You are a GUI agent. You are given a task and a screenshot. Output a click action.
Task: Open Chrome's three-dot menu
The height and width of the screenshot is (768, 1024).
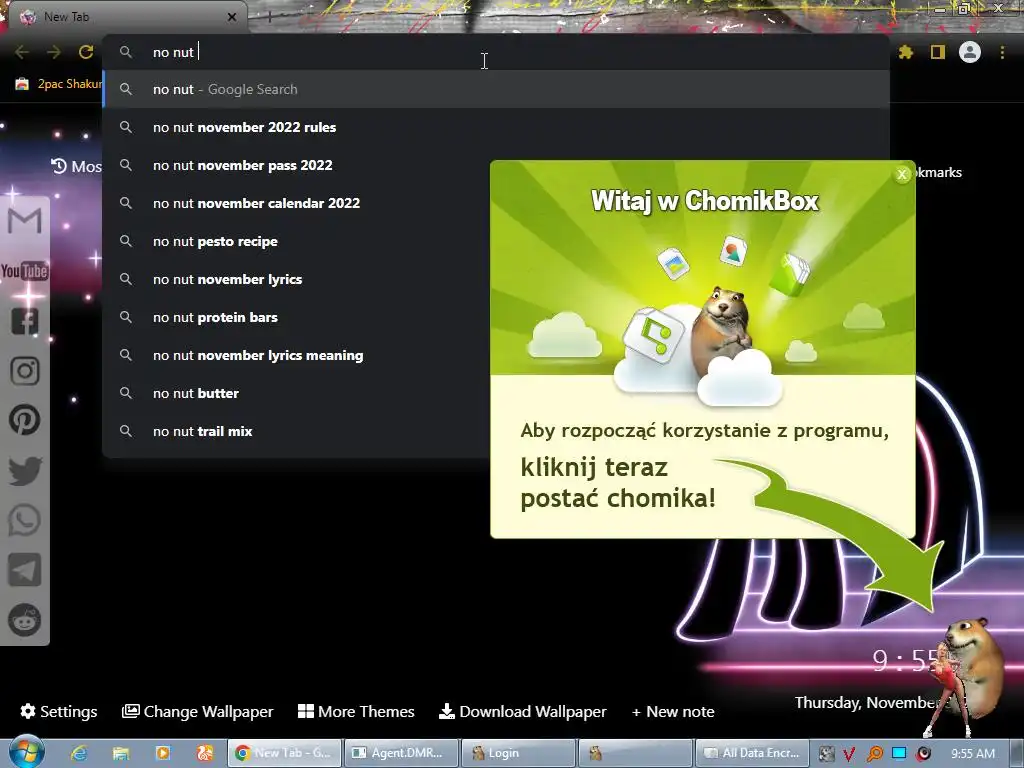point(1002,52)
